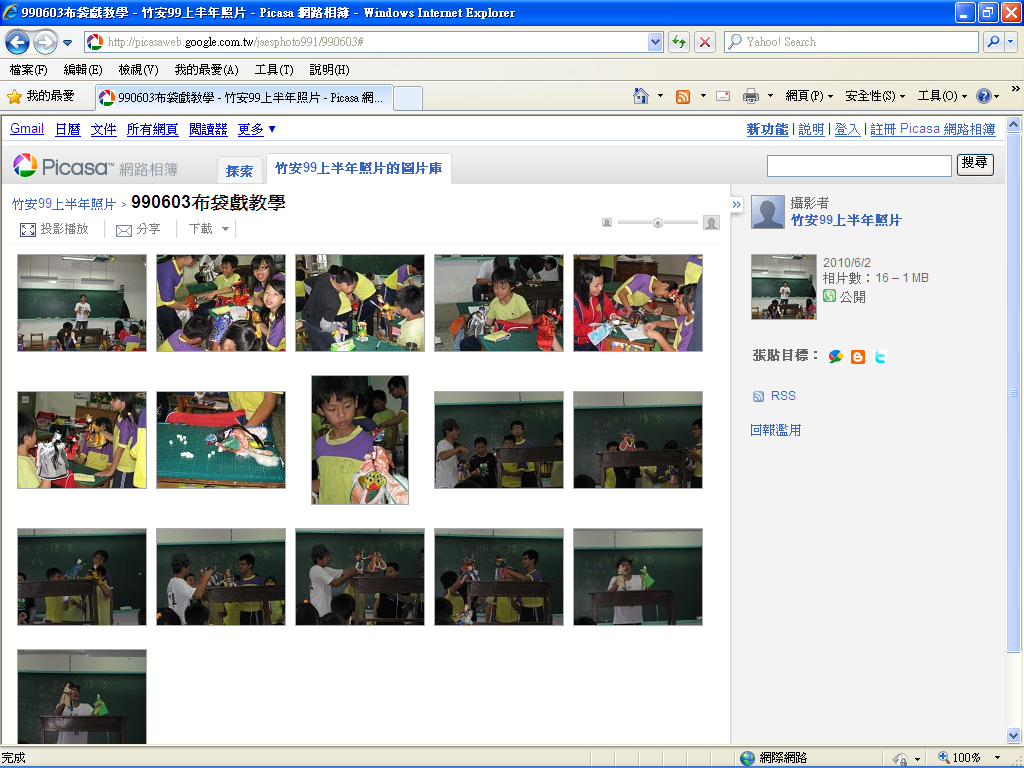Click the slideshow 投影播放 button

click(x=55, y=229)
